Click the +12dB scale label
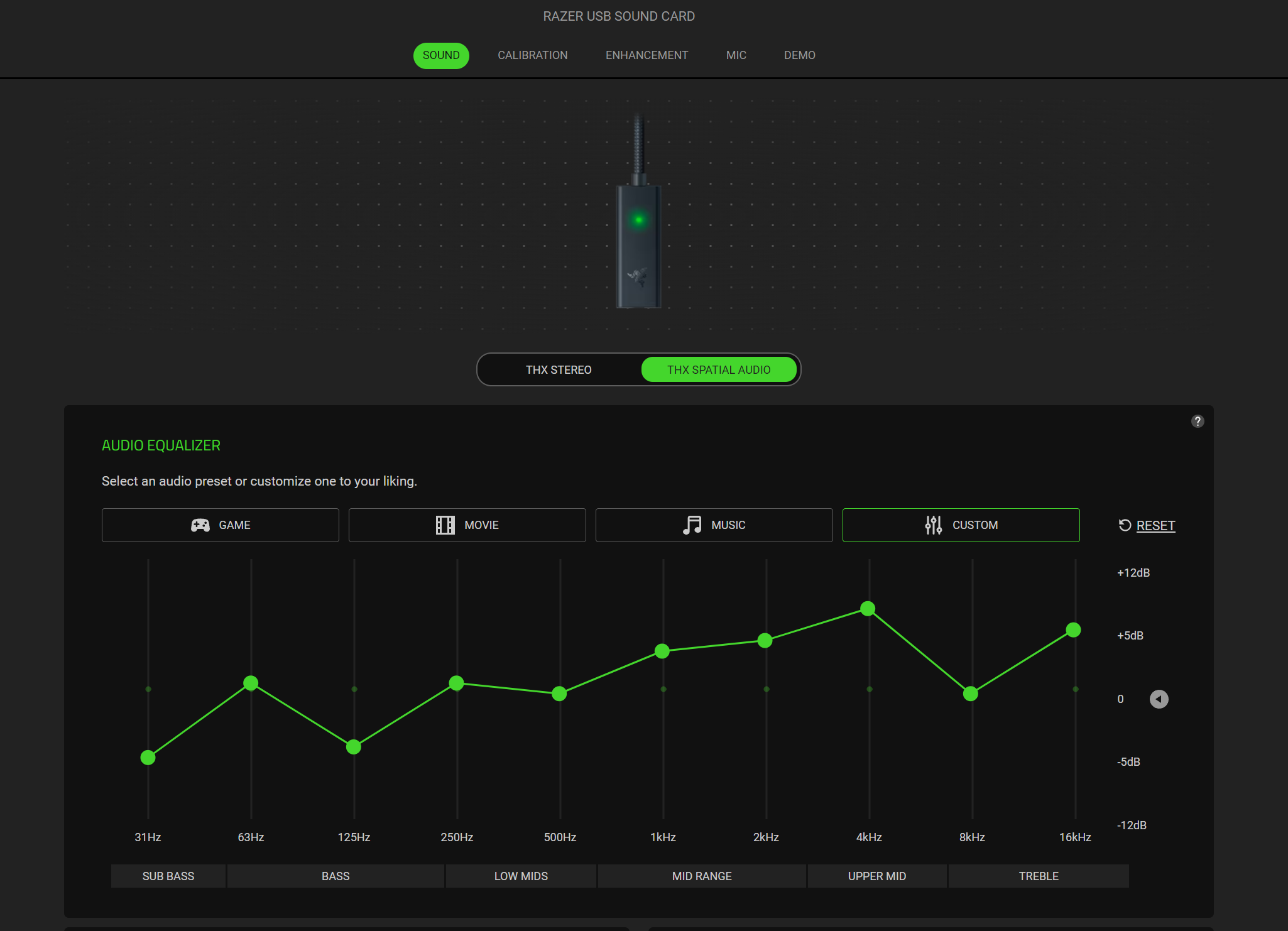Viewport: 1288px width, 931px height. [1133, 573]
